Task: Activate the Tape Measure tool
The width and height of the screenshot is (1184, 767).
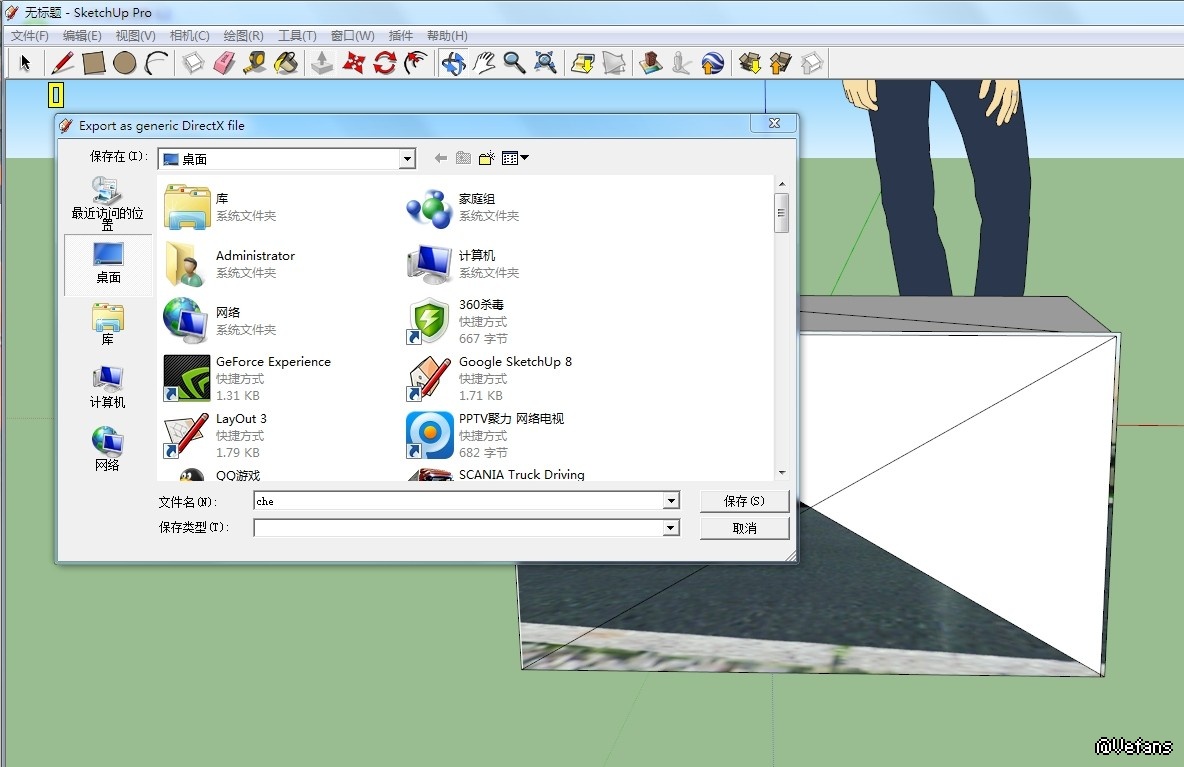Action: pos(254,63)
